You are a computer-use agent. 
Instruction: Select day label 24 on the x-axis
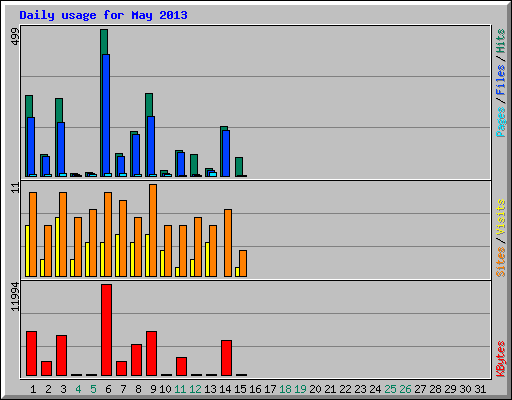[375, 389]
